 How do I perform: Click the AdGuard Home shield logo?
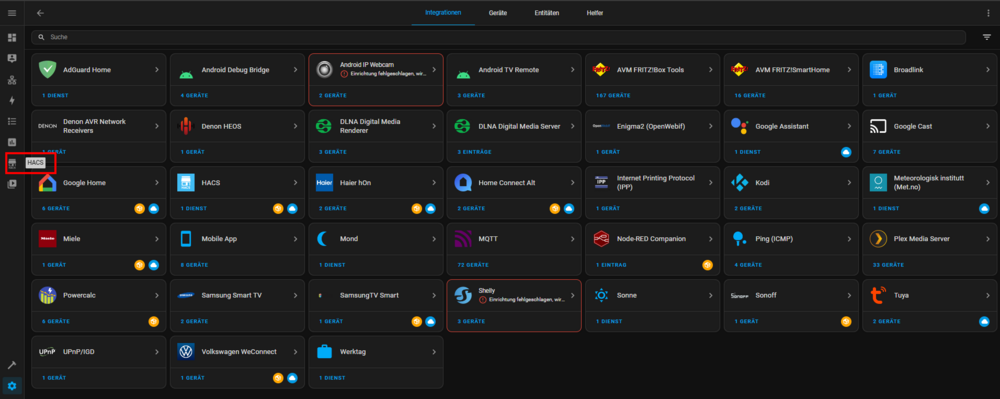click(x=47, y=69)
